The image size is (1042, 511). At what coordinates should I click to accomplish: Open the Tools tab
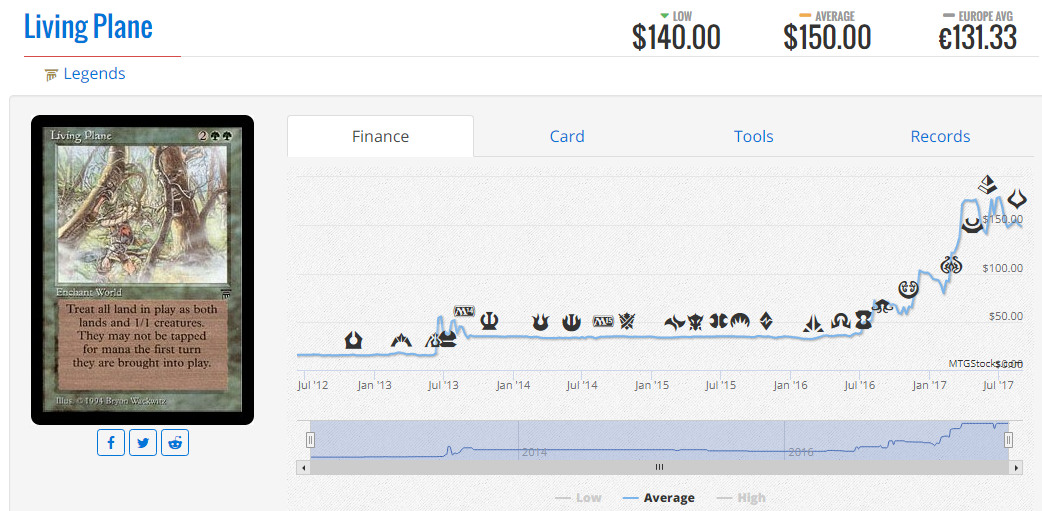coord(754,136)
